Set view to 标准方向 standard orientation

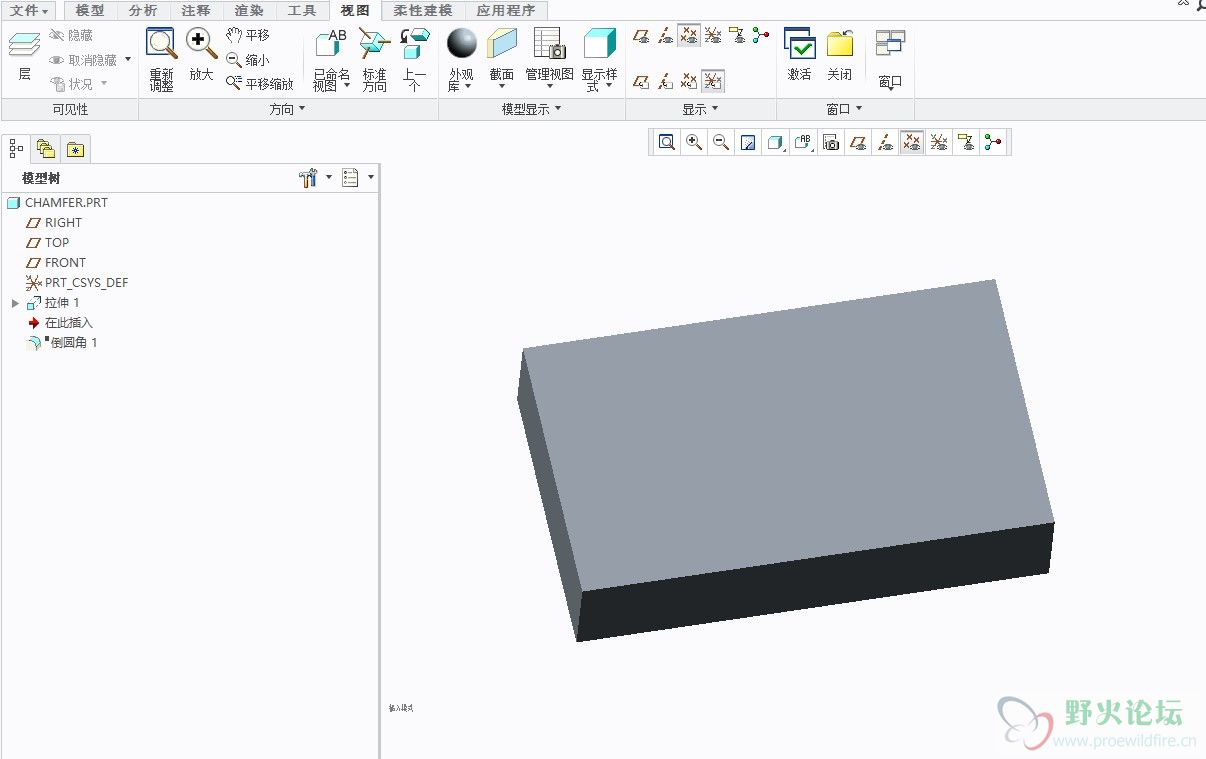coord(374,59)
